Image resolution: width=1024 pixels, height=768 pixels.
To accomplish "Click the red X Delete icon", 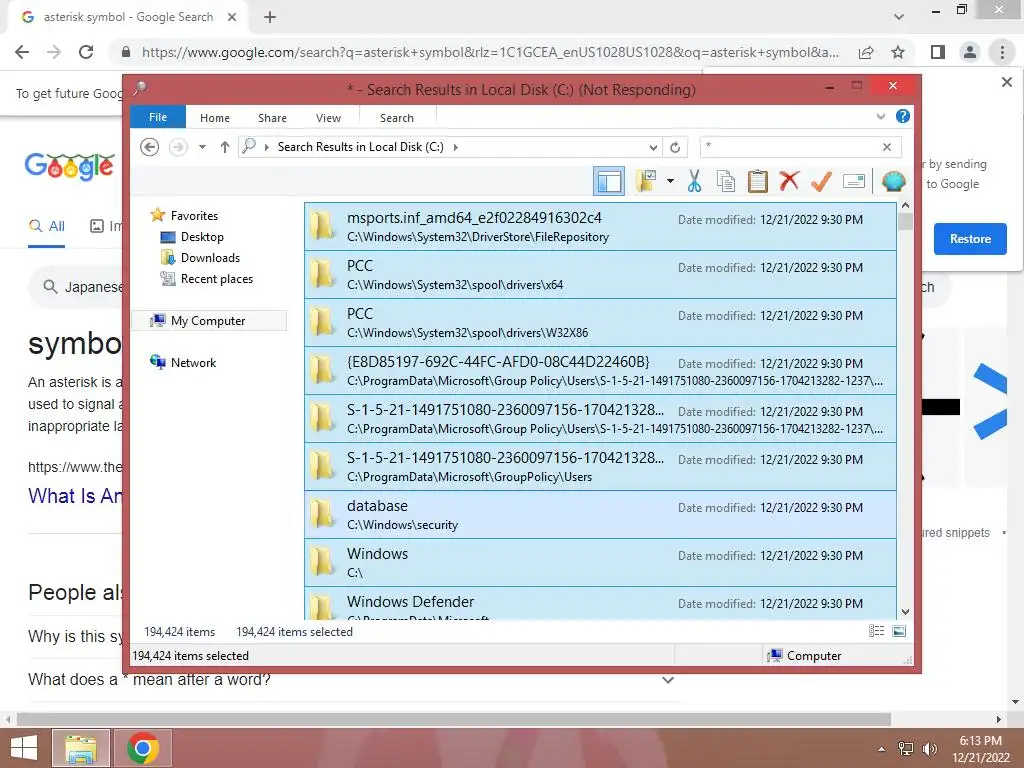I will coord(789,181).
